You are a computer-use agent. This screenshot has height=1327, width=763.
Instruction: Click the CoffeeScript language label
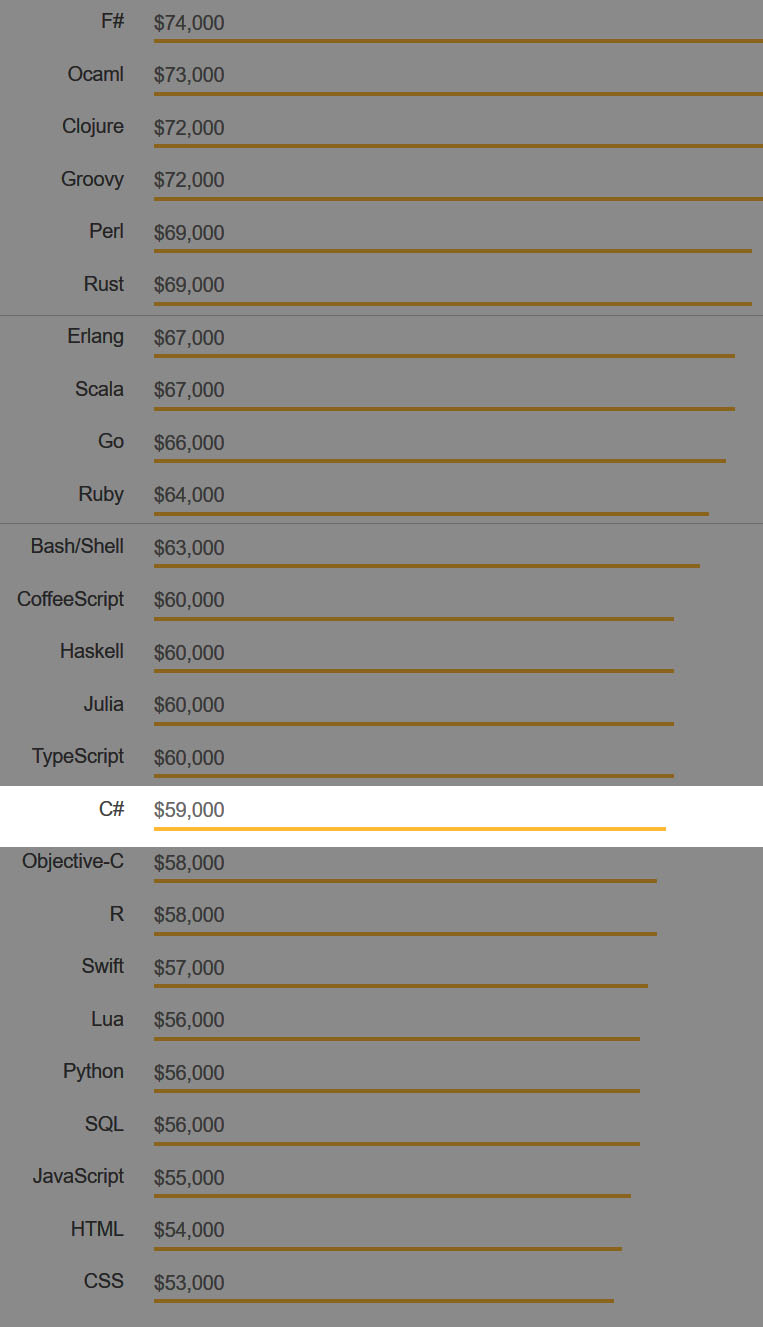point(70,599)
